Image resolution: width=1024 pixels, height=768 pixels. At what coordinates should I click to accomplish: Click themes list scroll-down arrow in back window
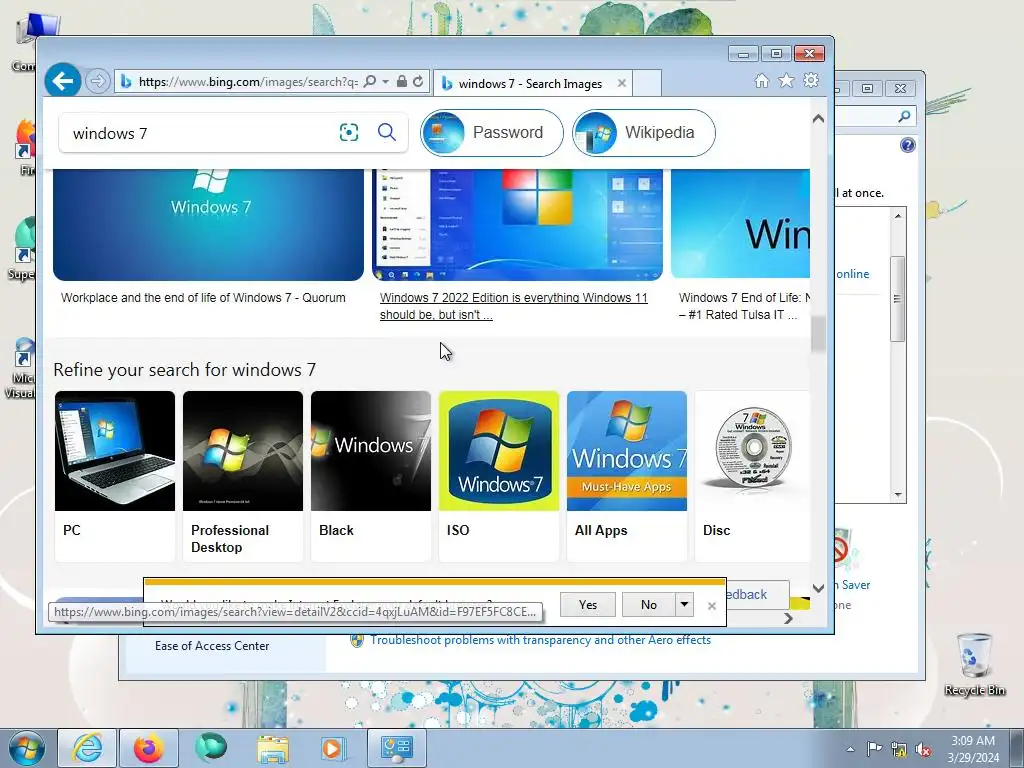(x=898, y=495)
